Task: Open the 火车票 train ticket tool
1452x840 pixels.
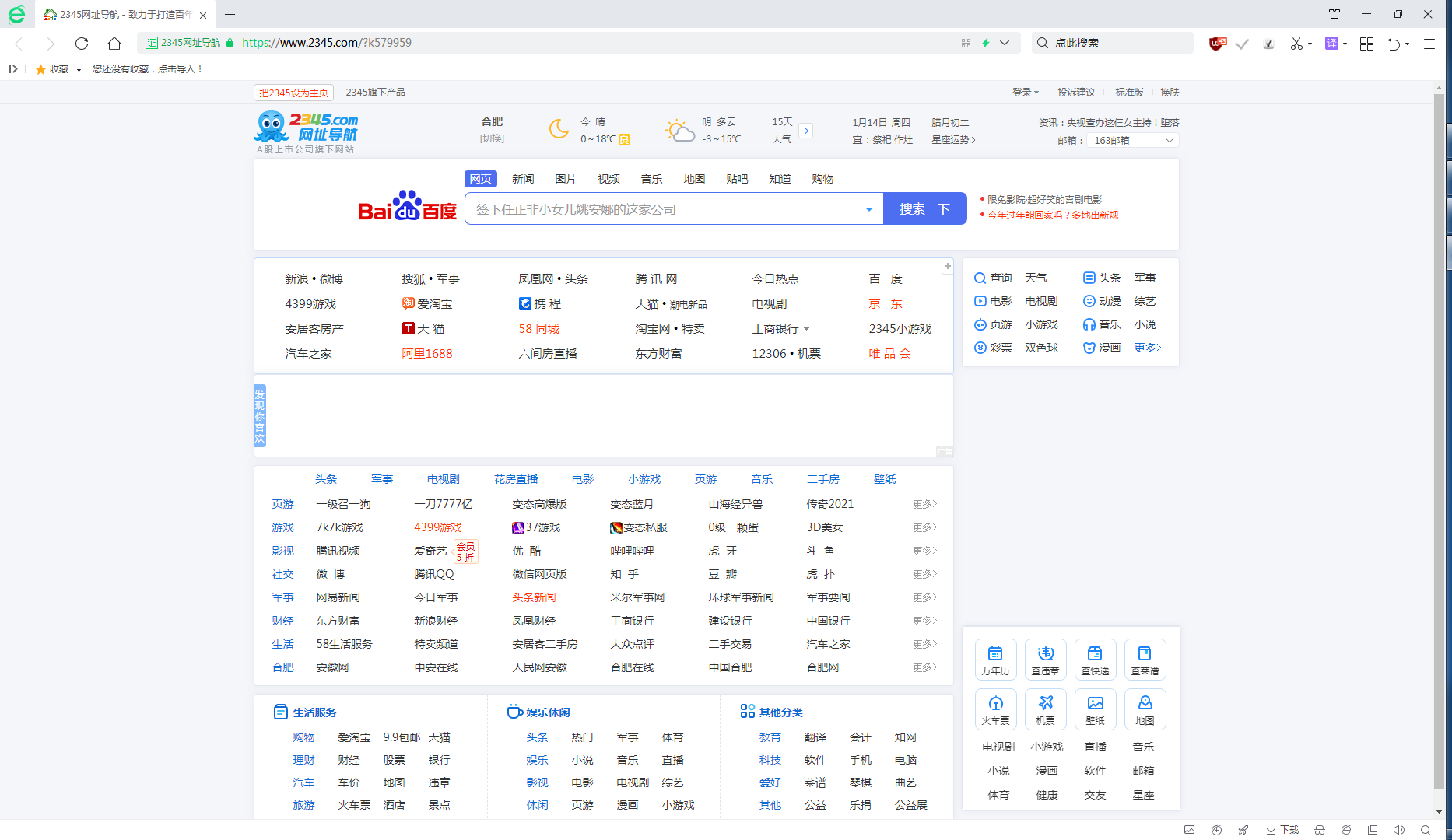Action: coord(995,709)
